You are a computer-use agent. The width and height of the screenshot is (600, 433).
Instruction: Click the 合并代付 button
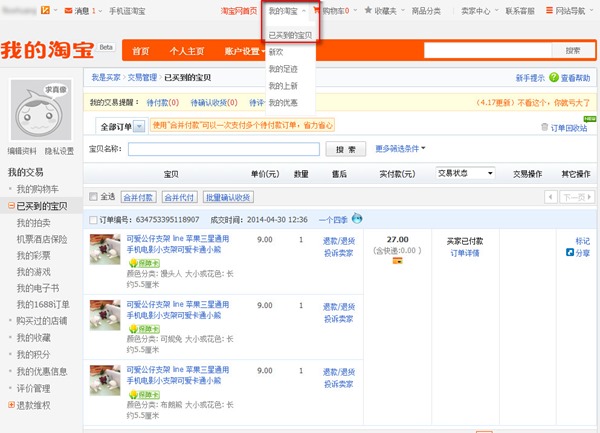(179, 197)
